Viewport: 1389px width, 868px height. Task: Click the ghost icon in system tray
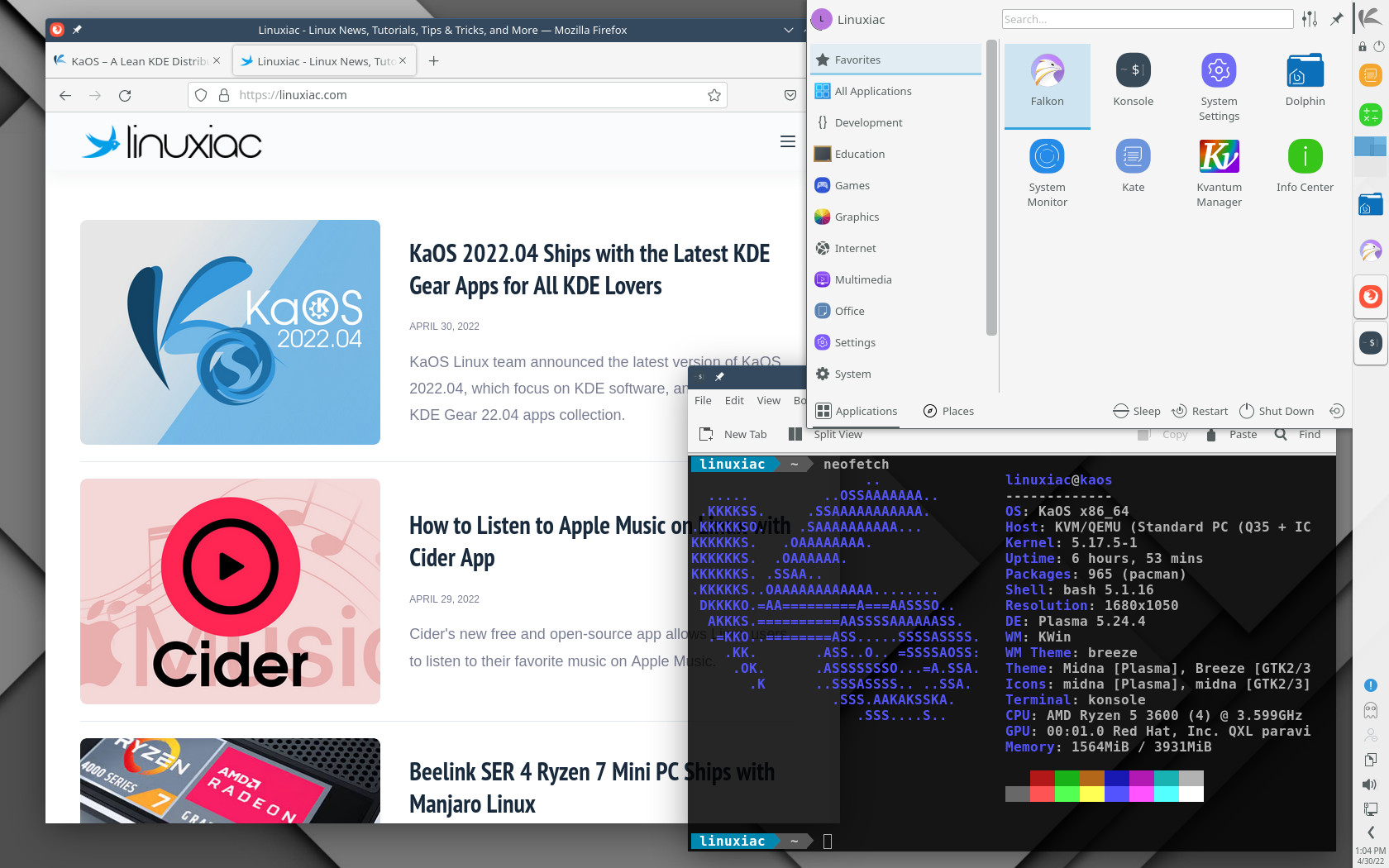tap(1370, 710)
